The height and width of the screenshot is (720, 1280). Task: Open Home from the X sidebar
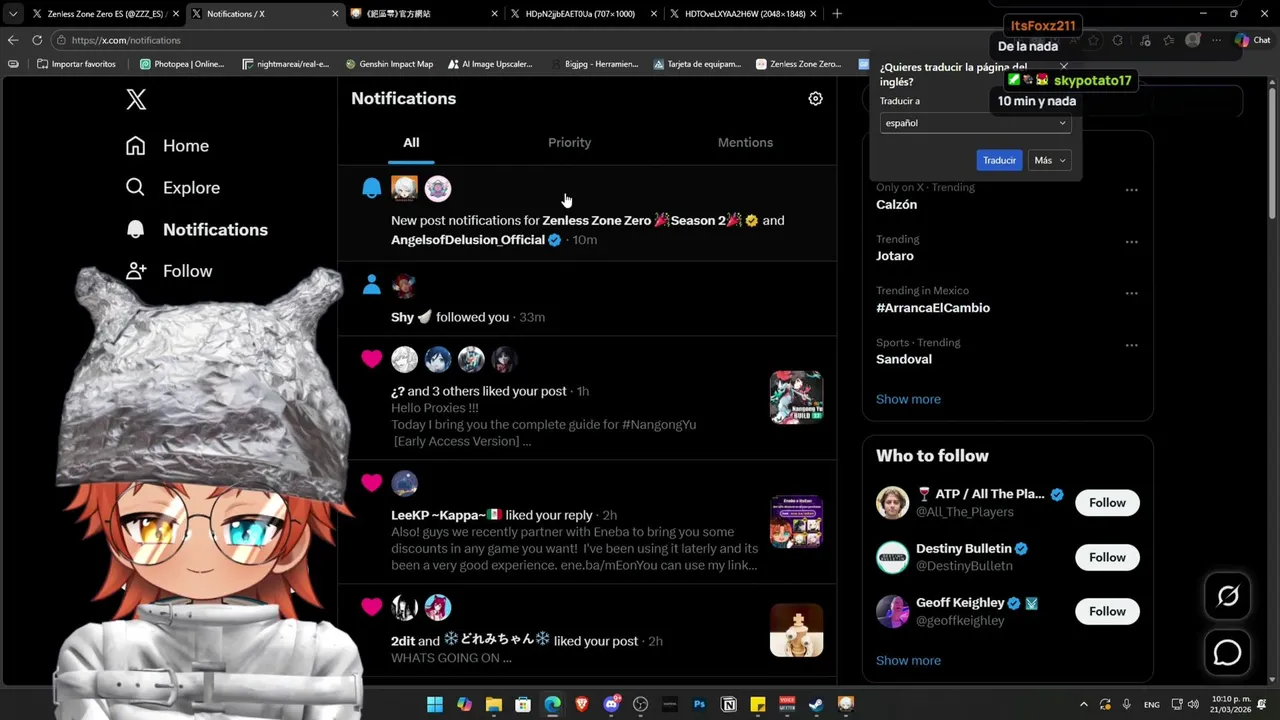(x=167, y=146)
